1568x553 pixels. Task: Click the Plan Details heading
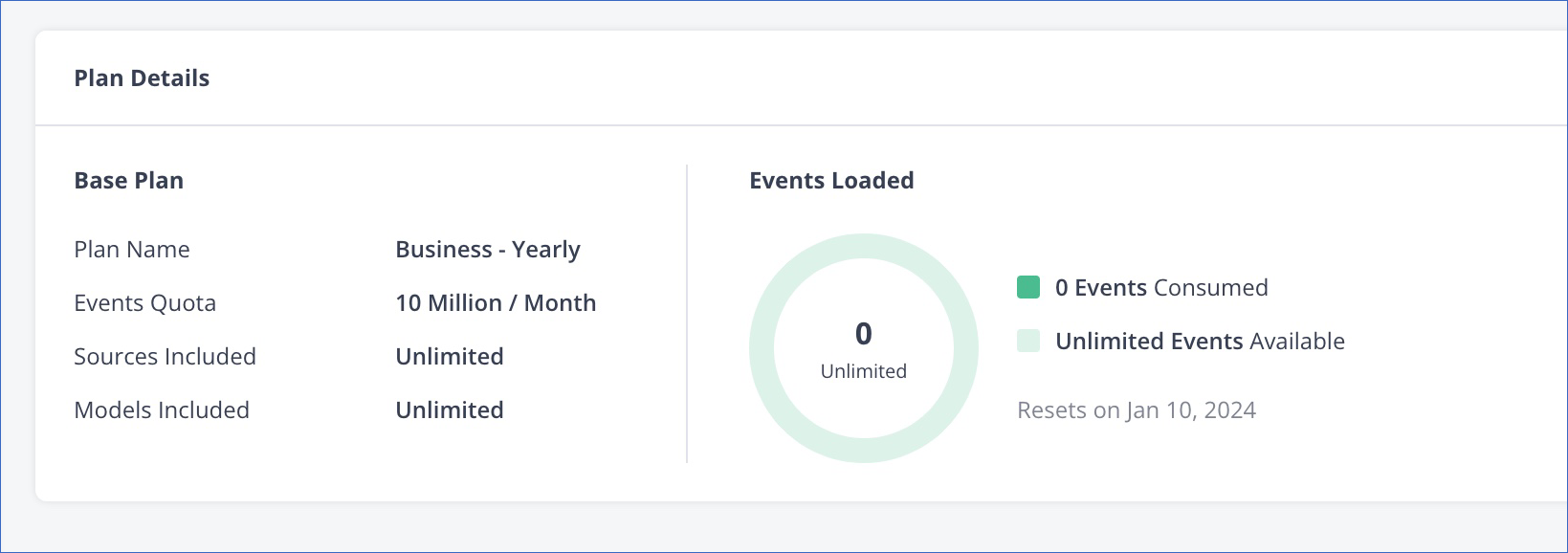point(142,78)
